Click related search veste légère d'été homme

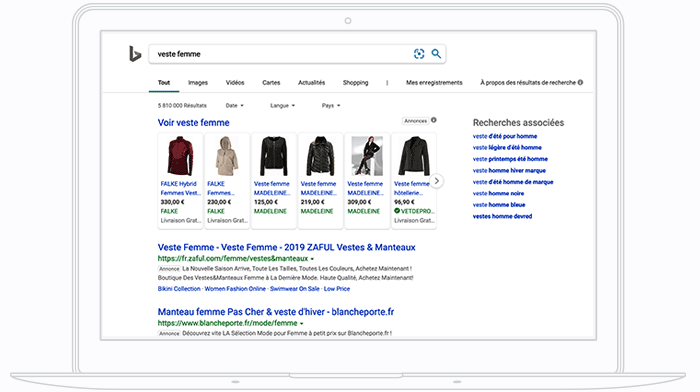click(507, 148)
